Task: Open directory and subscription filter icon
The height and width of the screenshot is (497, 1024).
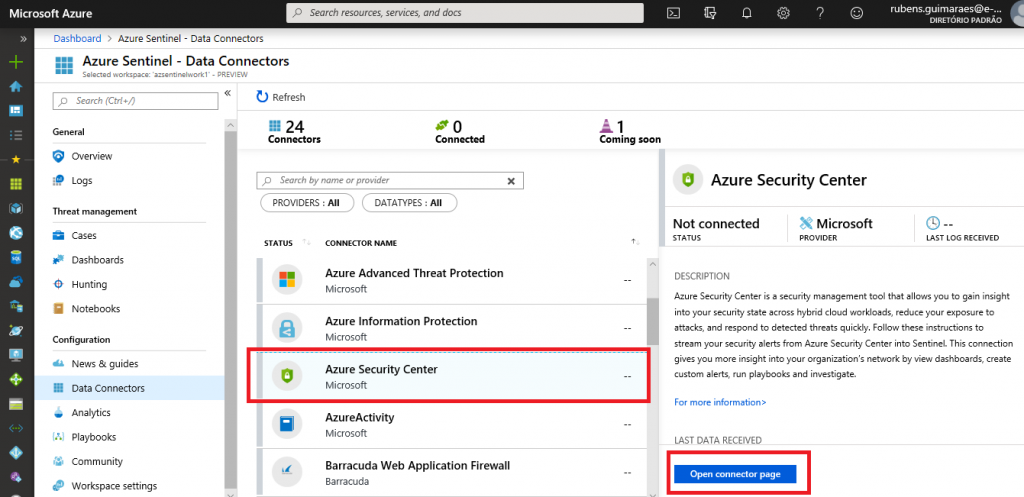Action: coord(711,13)
